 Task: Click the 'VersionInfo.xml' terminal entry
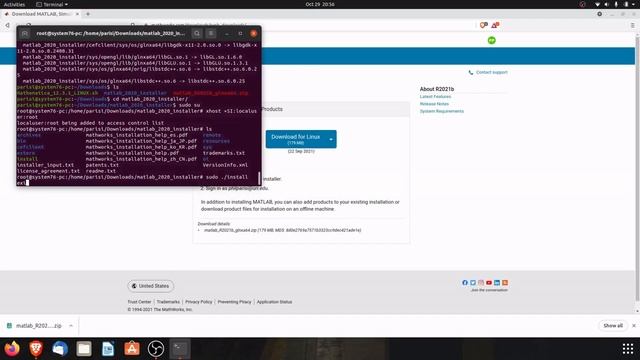point(225,165)
